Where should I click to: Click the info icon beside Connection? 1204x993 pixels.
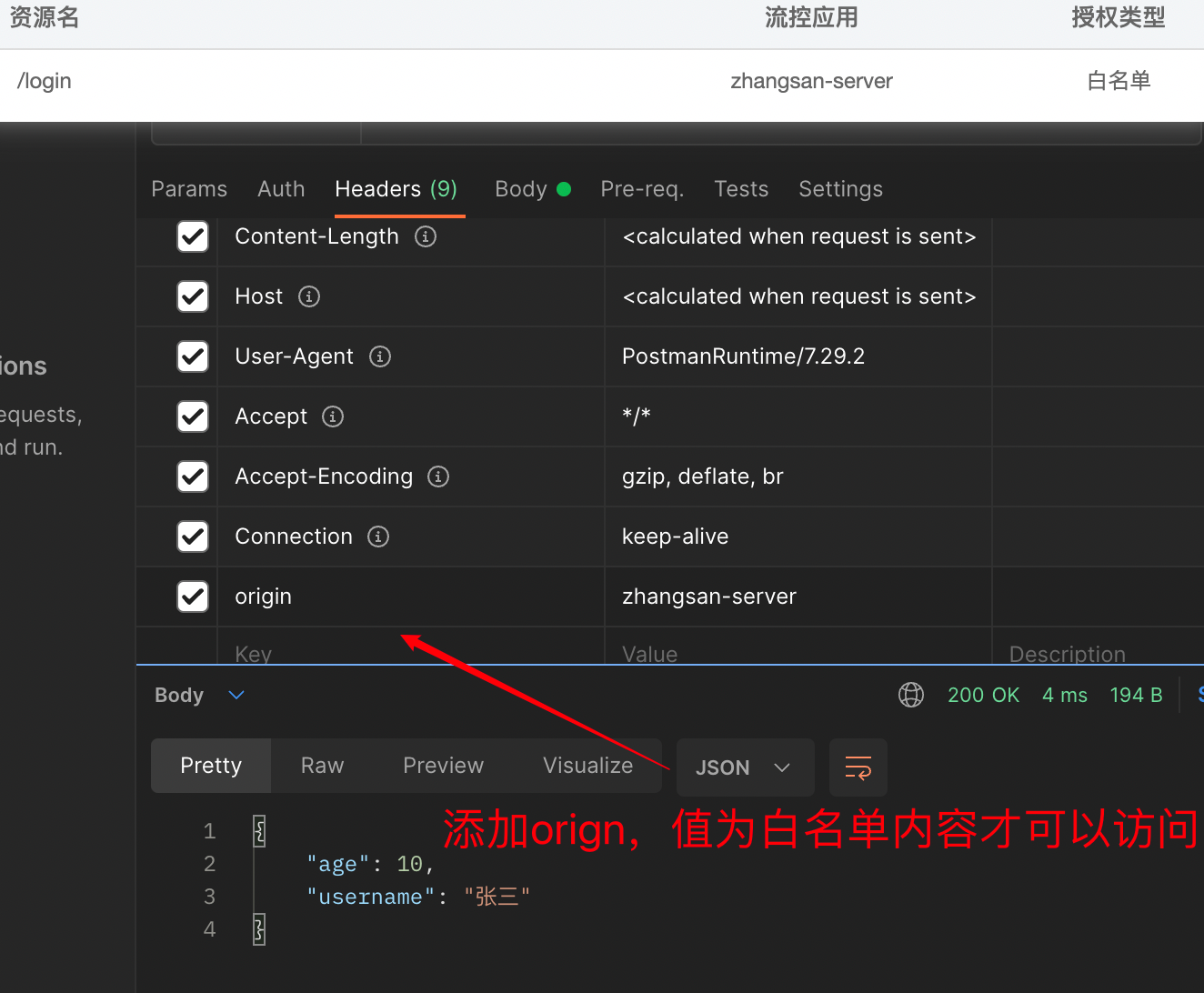(x=378, y=537)
